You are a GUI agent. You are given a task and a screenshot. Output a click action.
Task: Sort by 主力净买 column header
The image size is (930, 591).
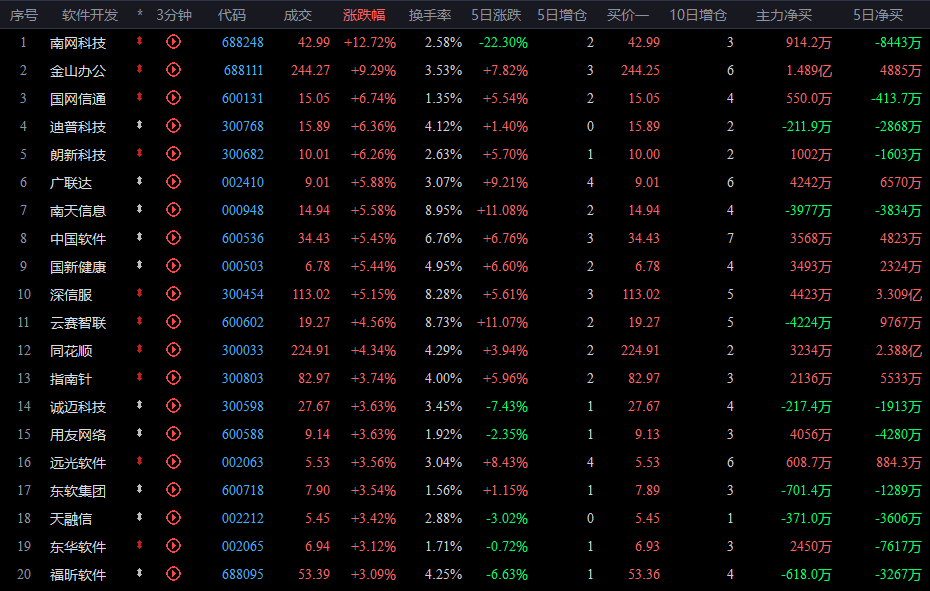784,15
